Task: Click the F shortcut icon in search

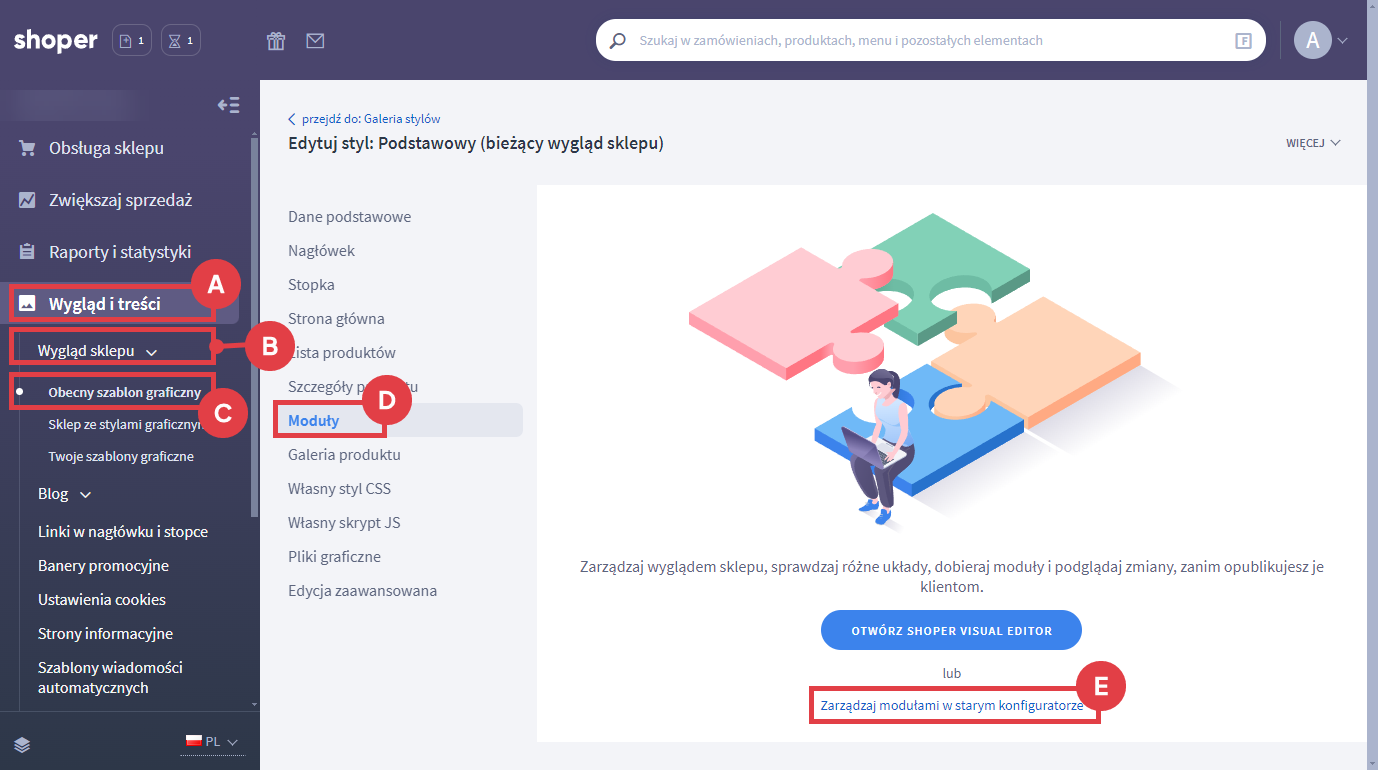Action: [x=1243, y=41]
